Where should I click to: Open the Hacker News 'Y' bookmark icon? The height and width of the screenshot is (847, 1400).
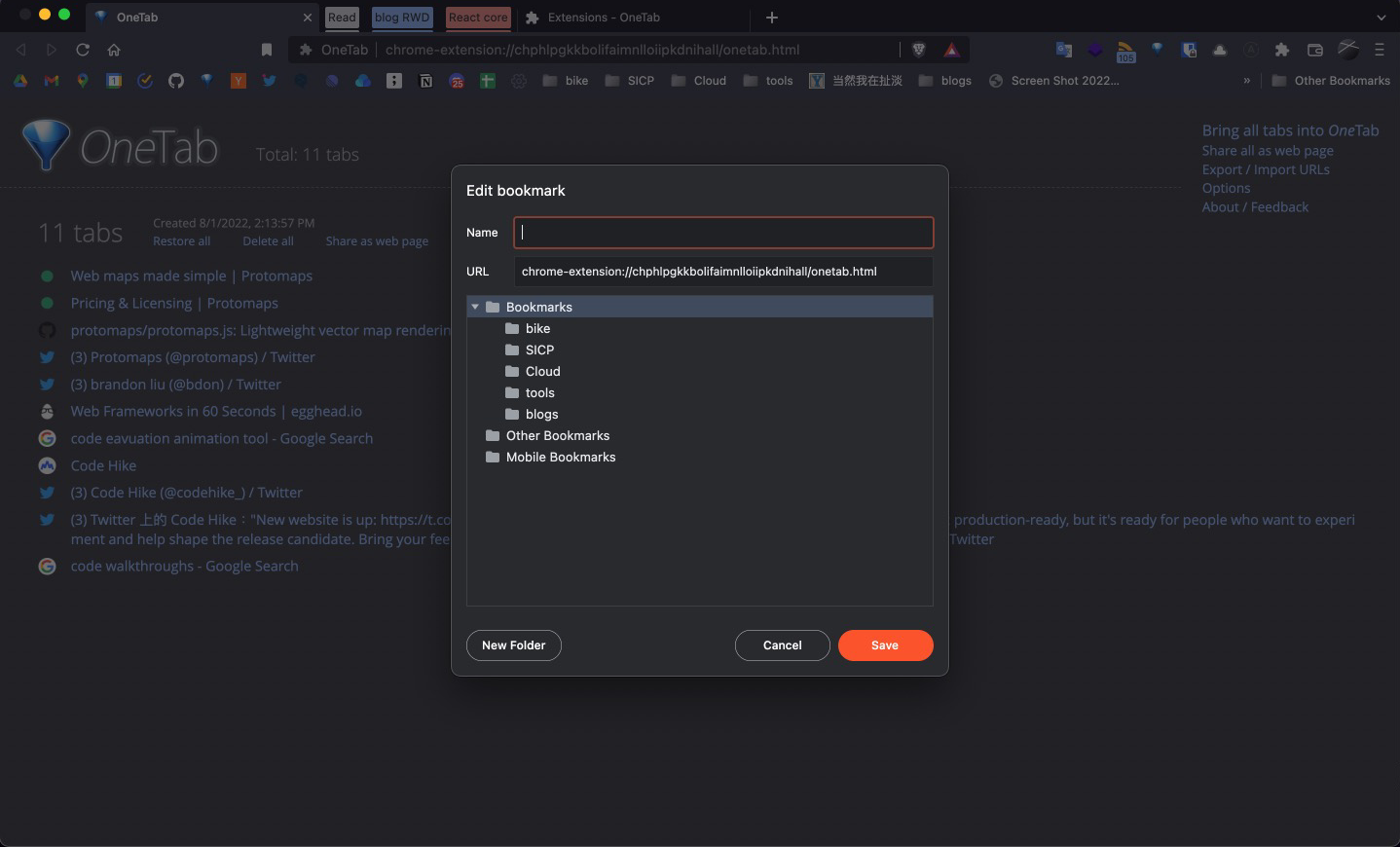[239, 81]
